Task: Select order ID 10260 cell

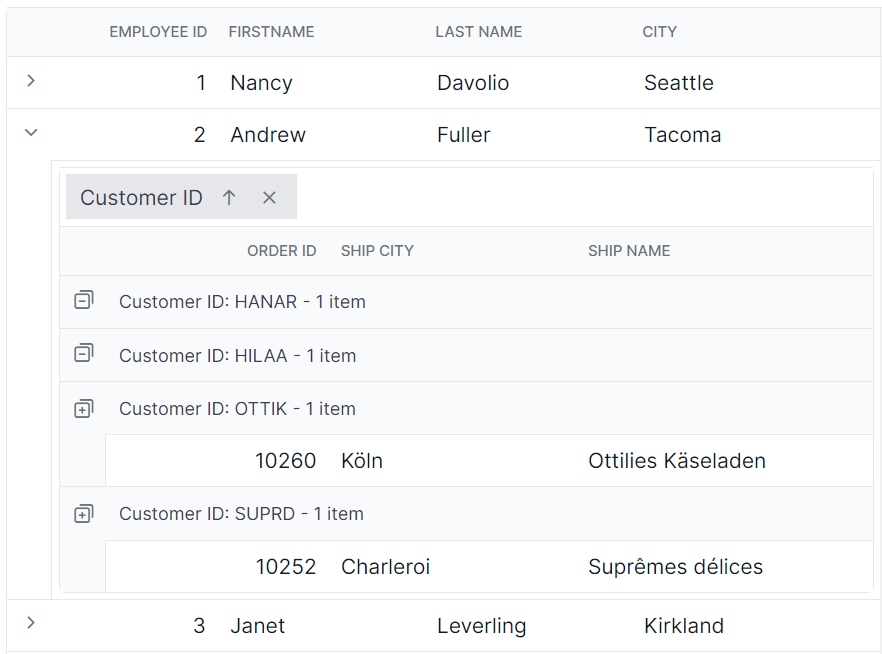Action: [x=286, y=461]
